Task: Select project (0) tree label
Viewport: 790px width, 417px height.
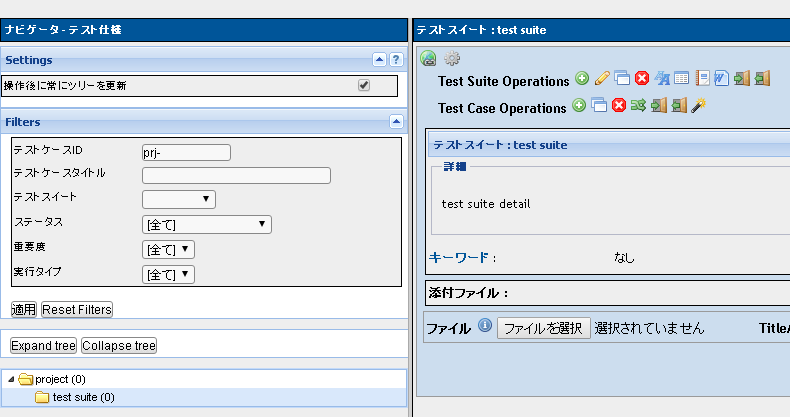Action: pyautogui.click(x=60, y=379)
